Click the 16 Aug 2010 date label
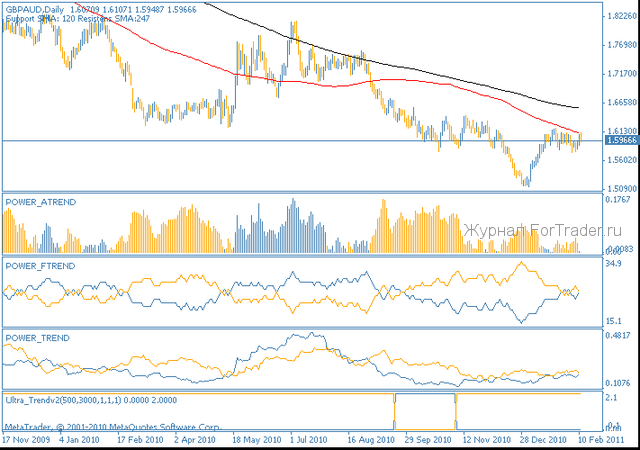 [x=371, y=440]
